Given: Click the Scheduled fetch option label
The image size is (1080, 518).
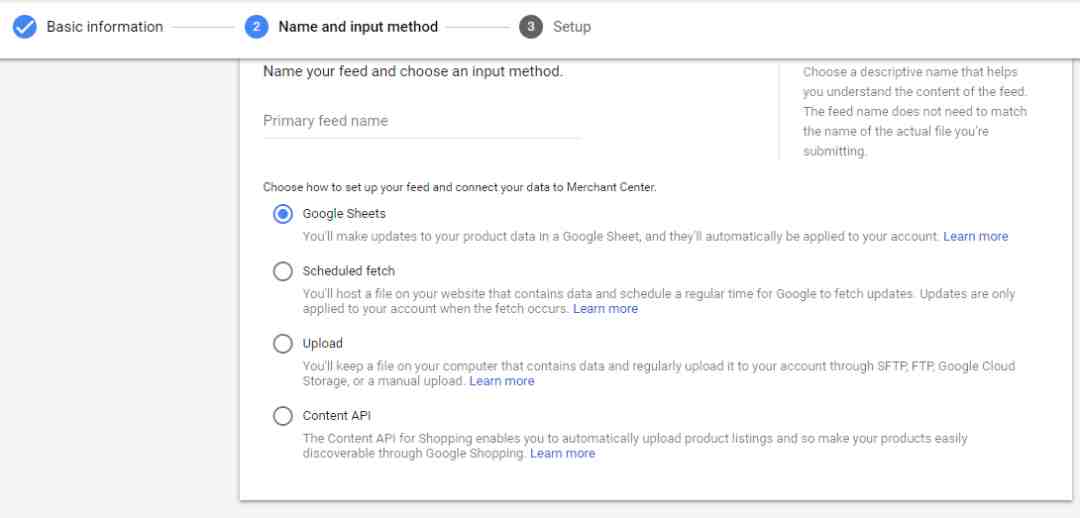Looking at the screenshot, I should [349, 271].
